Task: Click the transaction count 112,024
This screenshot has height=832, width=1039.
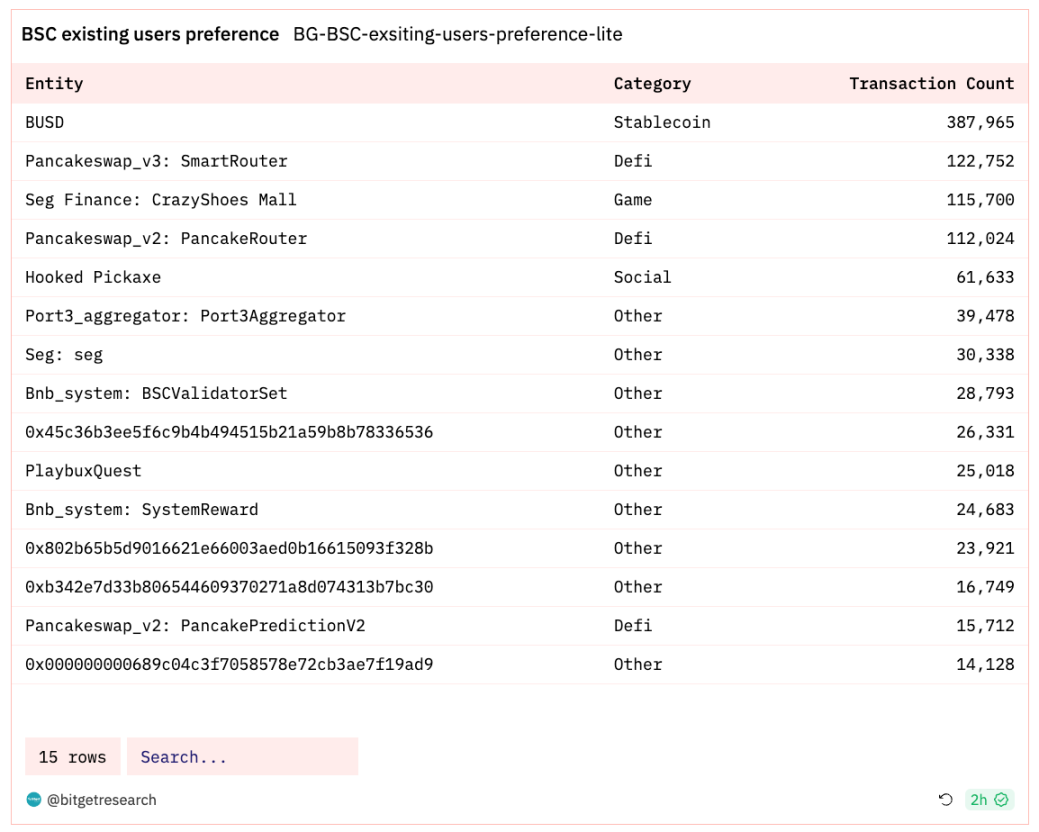Action: [980, 238]
